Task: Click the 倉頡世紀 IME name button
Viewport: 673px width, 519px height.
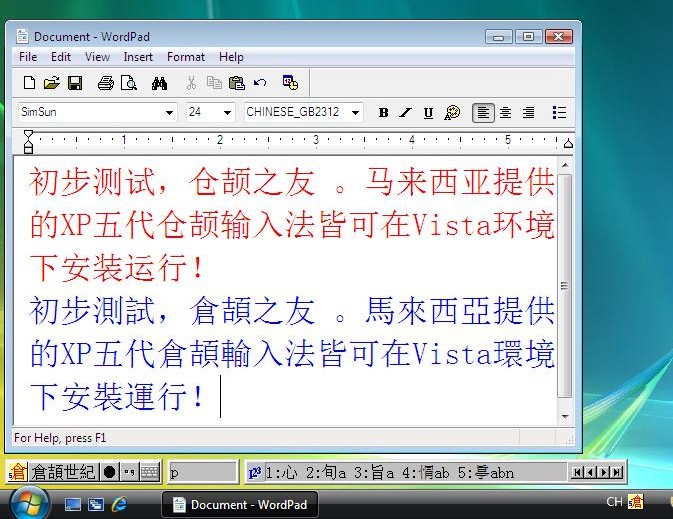Action: [x=64, y=472]
